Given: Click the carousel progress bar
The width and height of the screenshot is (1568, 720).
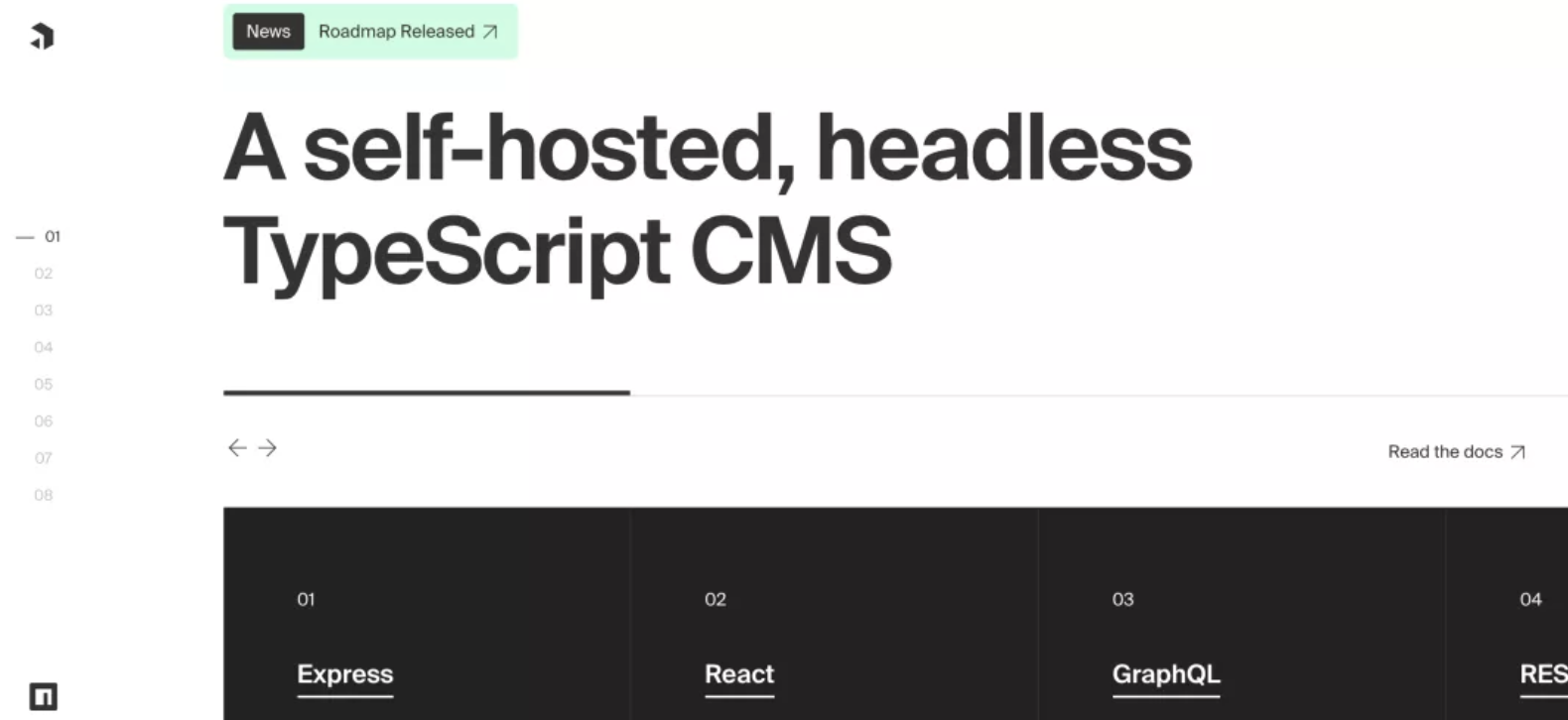Looking at the screenshot, I should tap(427, 391).
